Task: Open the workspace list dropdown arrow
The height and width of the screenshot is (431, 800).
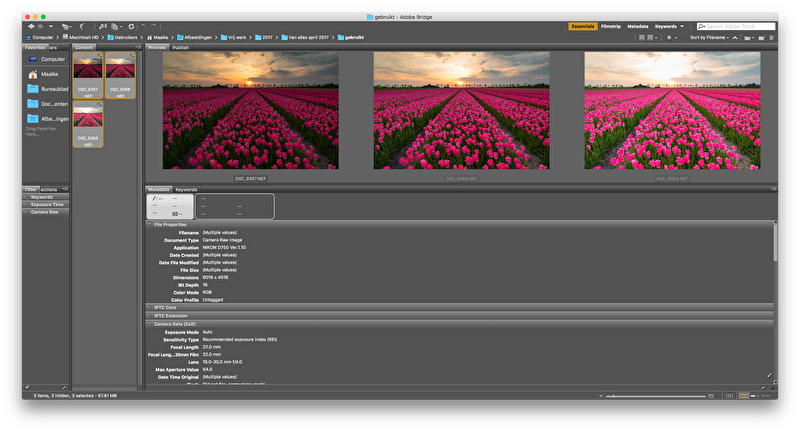Action: (x=682, y=27)
